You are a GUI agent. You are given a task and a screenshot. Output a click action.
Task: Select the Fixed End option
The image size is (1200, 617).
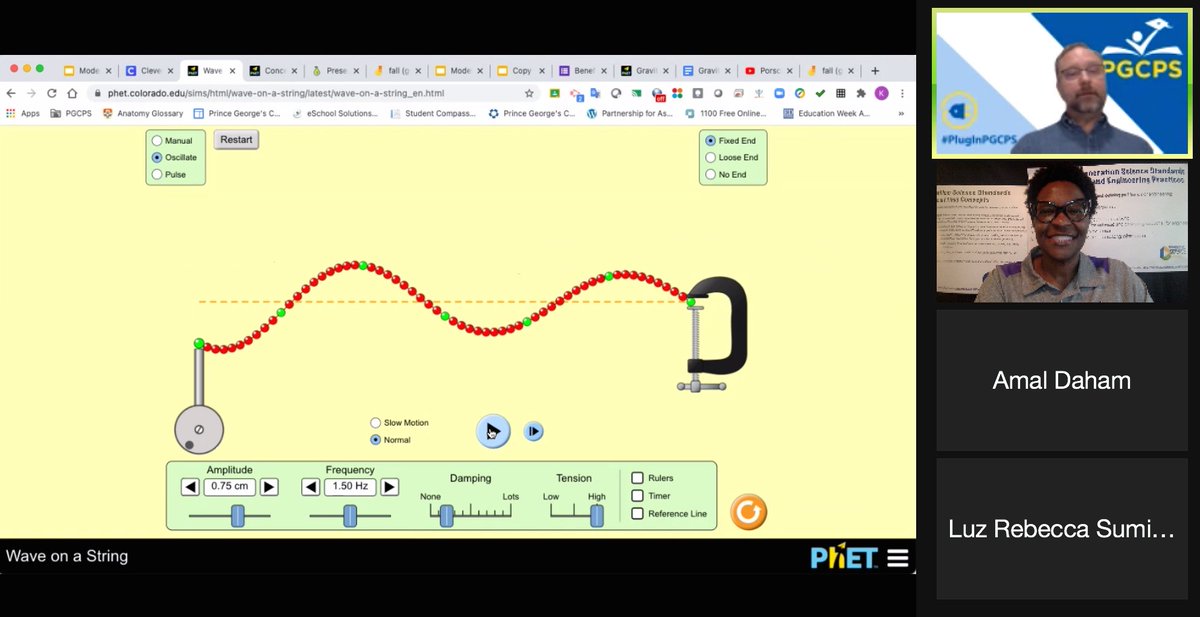(x=711, y=141)
